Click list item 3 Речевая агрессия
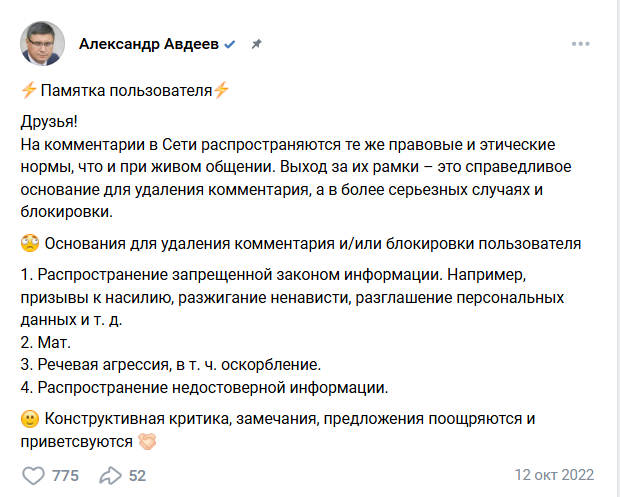Viewport: 620px width, 497px height. click(170, 365)
